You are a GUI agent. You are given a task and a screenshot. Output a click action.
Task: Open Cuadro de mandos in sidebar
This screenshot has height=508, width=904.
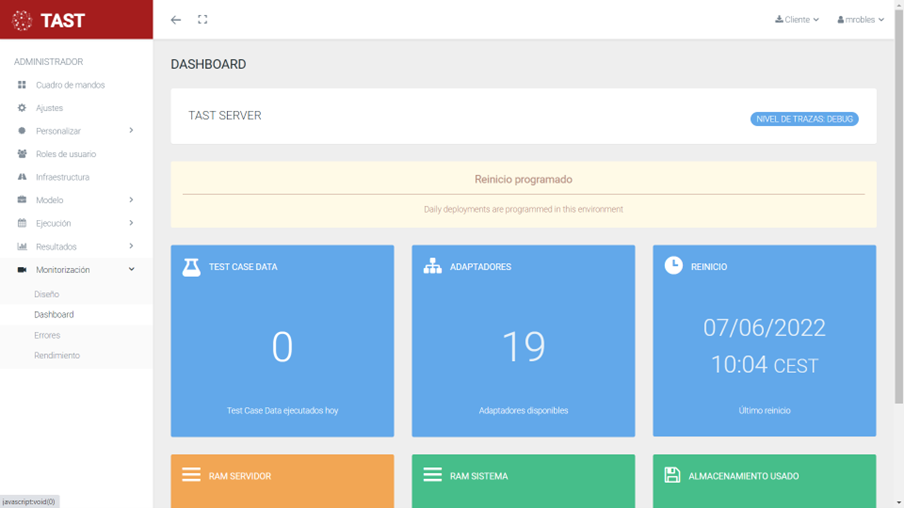pyautogui.click(x=70, y=85)
